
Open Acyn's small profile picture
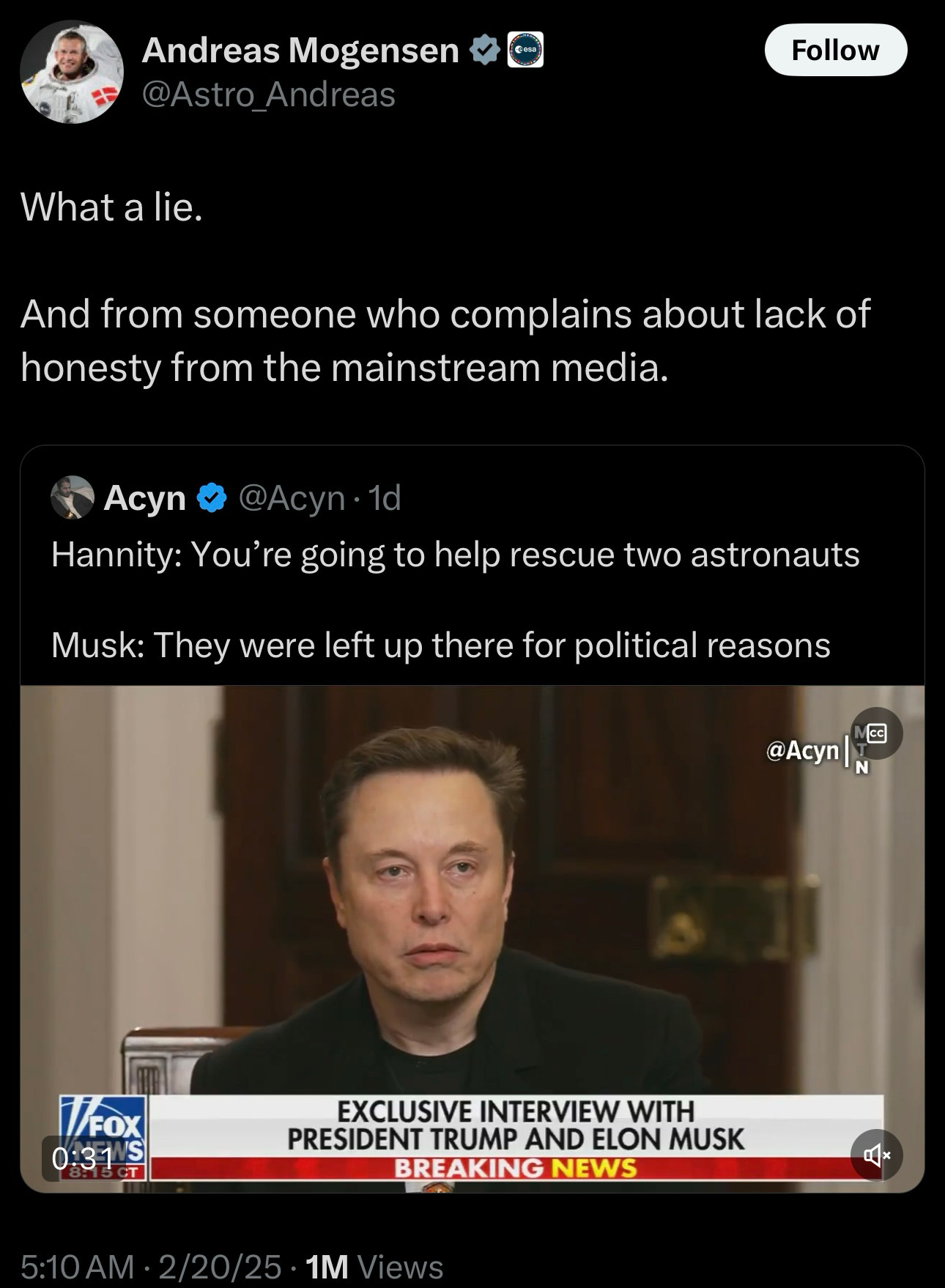(x=72, y=497)
